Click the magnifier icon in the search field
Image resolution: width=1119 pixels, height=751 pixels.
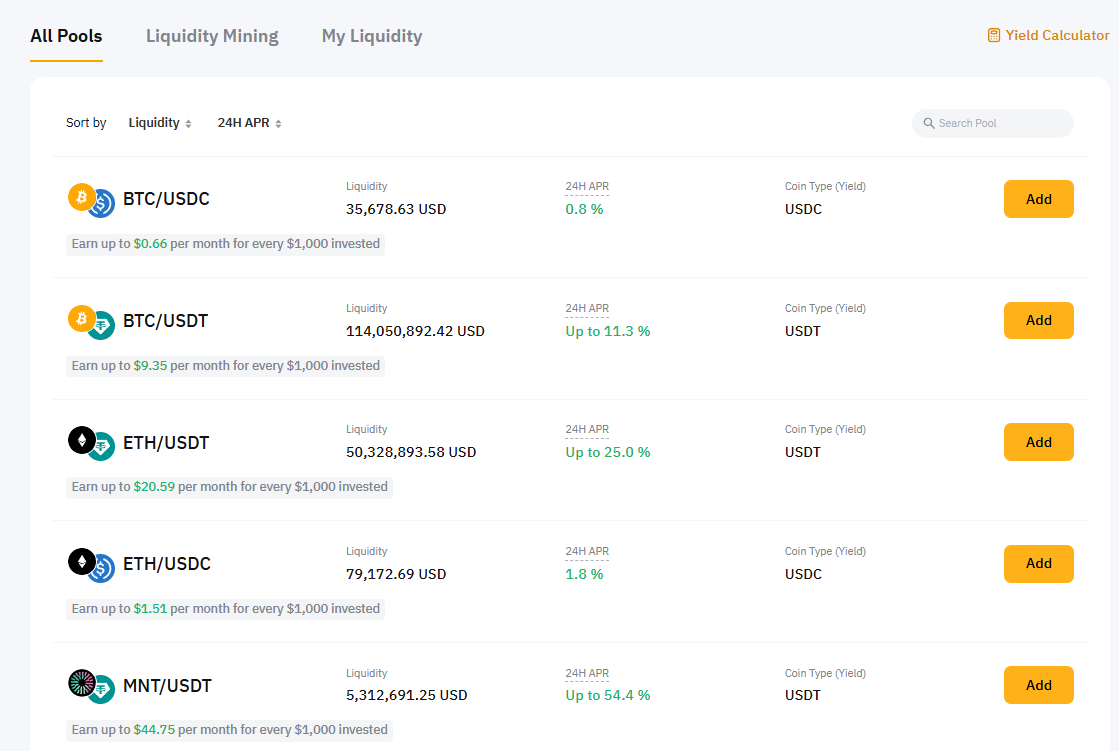click(929, 123)
